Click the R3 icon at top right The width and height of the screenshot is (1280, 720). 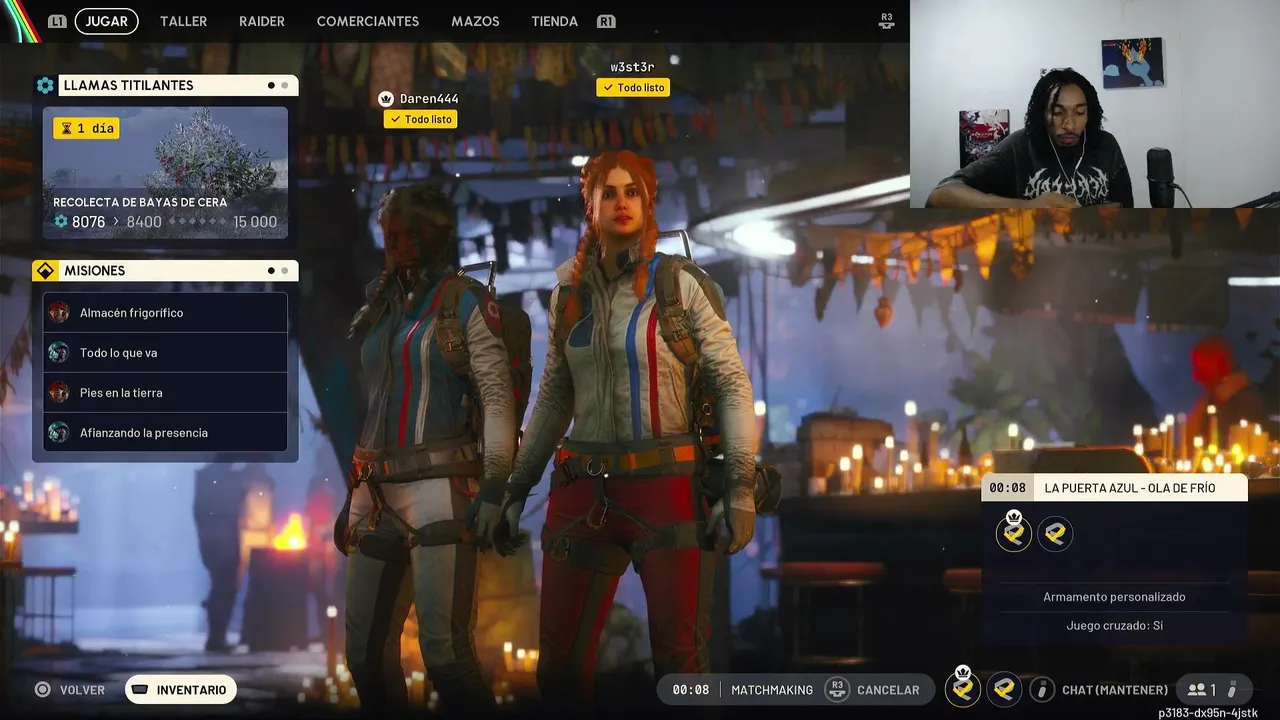point(886,20)
